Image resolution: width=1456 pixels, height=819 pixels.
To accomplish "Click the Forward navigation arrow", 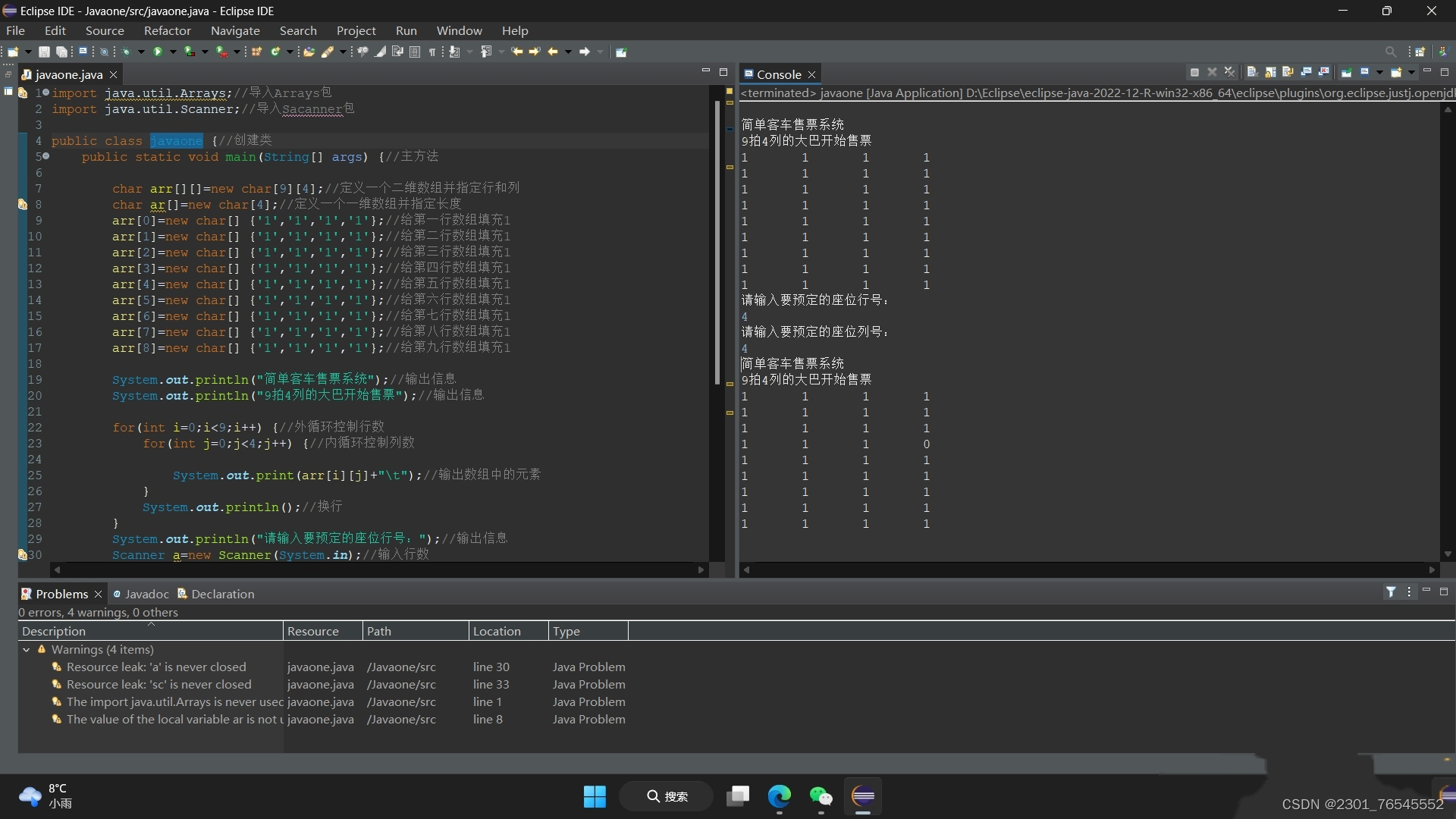I will 584,52.
